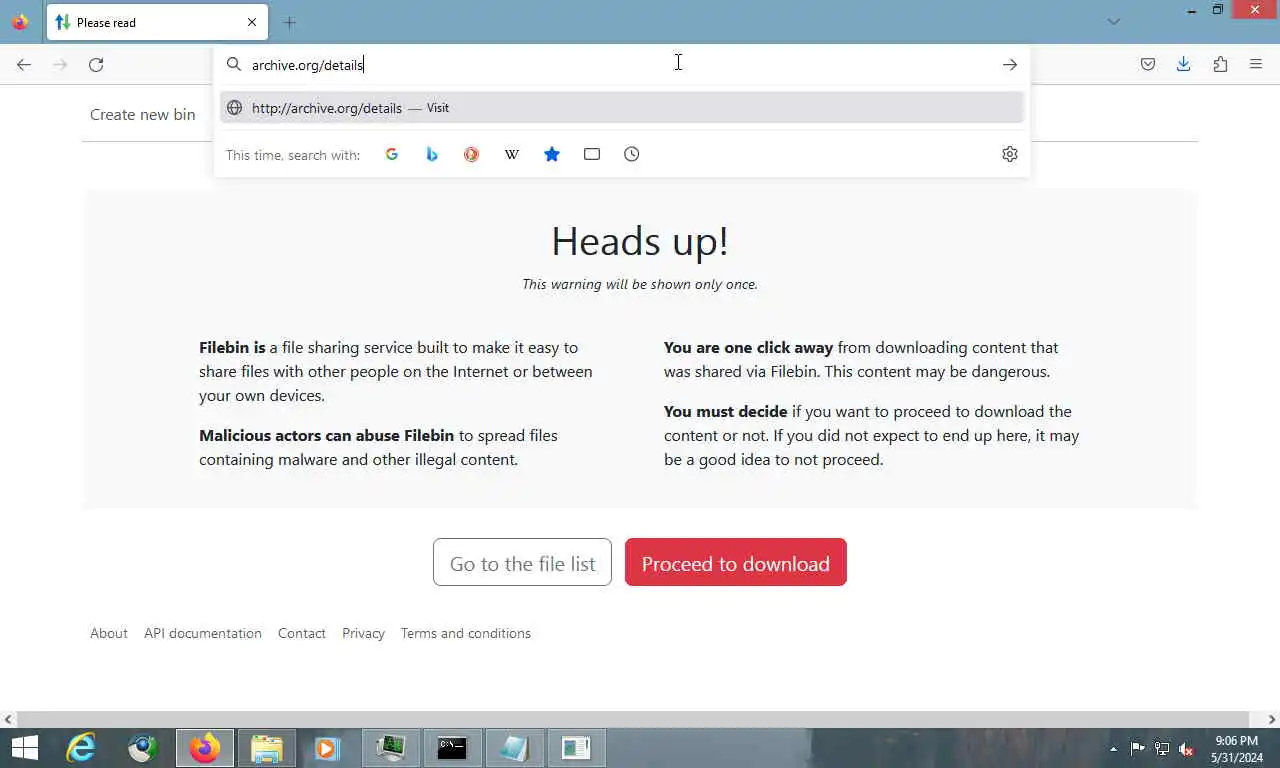
Task: Search with Bing icon this time
Action: 432,154
